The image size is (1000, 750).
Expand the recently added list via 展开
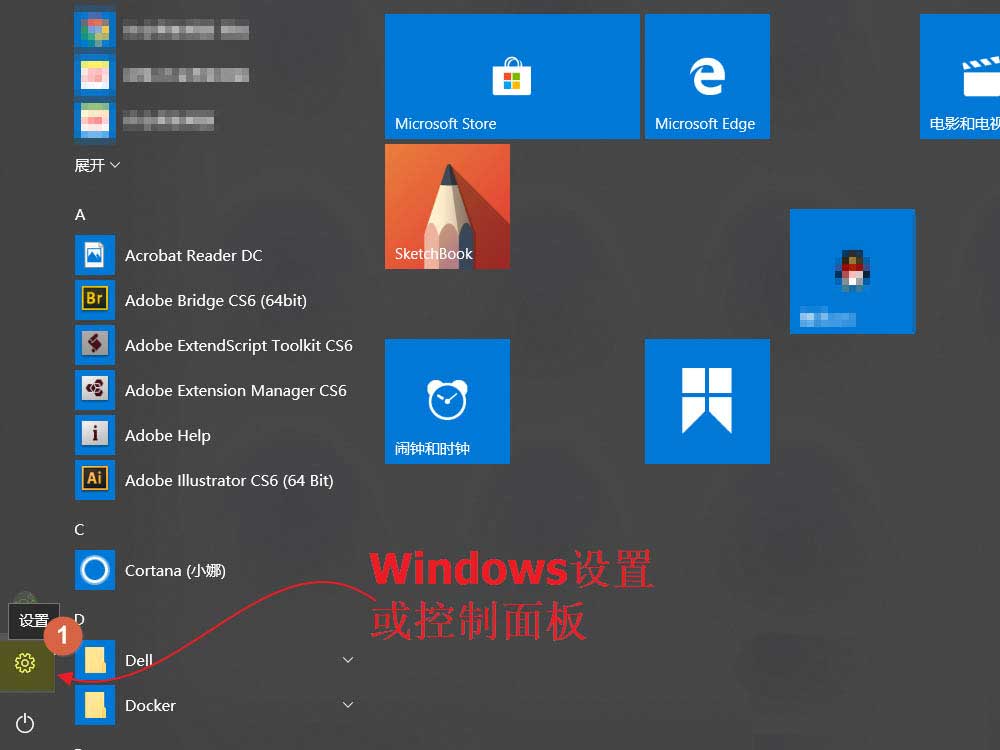click(97, 165)
